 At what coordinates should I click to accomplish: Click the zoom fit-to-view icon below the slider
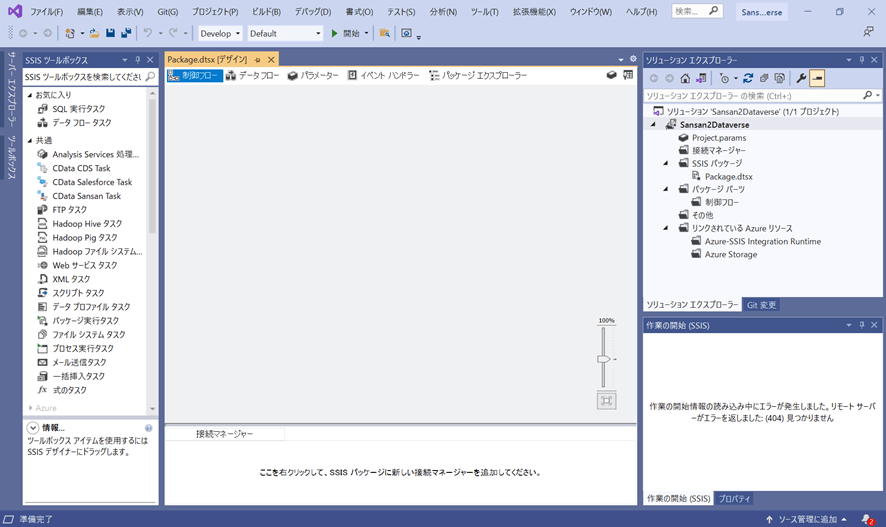click(606, 401)
